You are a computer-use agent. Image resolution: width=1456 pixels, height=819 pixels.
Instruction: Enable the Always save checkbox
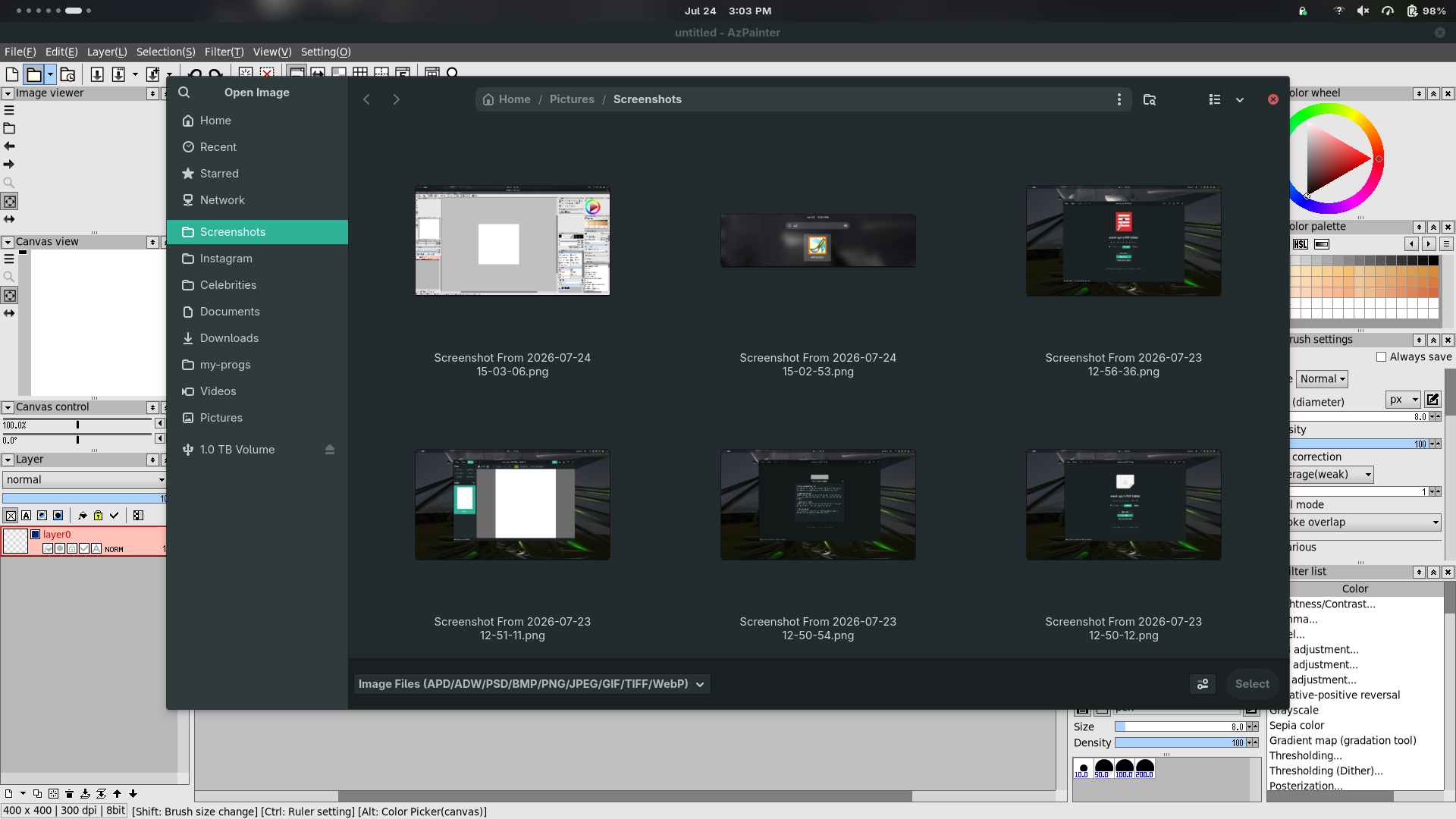tap(1381, 357)
